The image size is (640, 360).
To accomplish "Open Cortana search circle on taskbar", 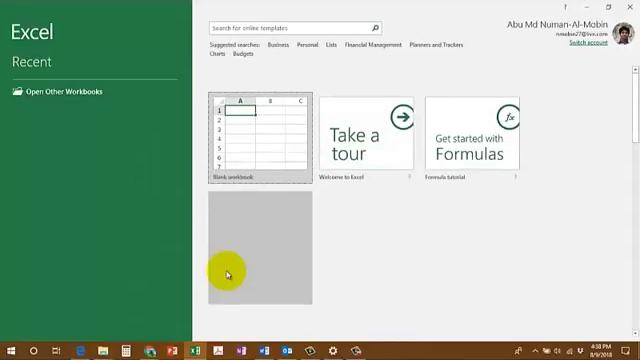I will point(33,351).
